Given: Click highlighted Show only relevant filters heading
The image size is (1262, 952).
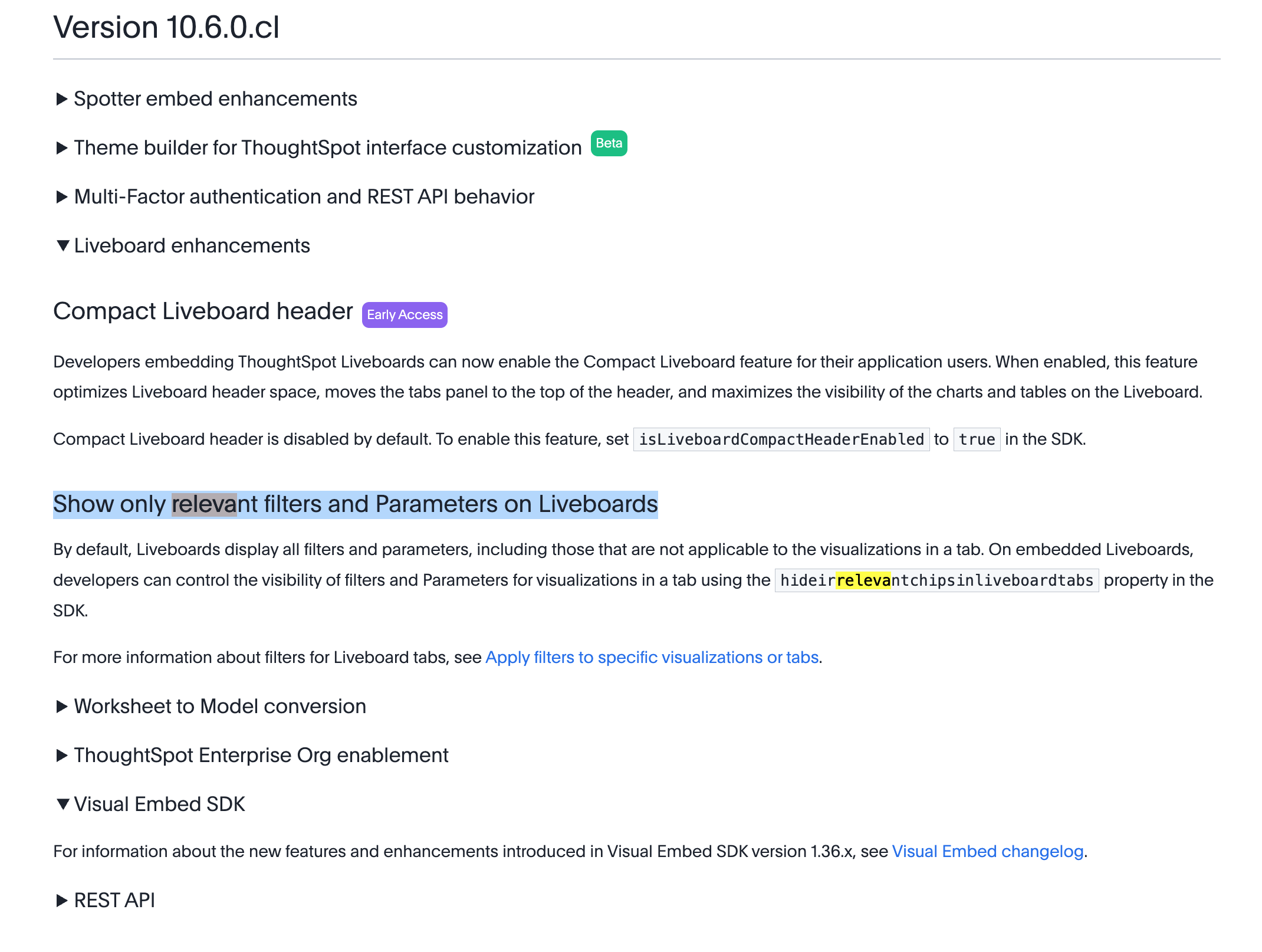Looking at the screenshot, I should (355, 505).
